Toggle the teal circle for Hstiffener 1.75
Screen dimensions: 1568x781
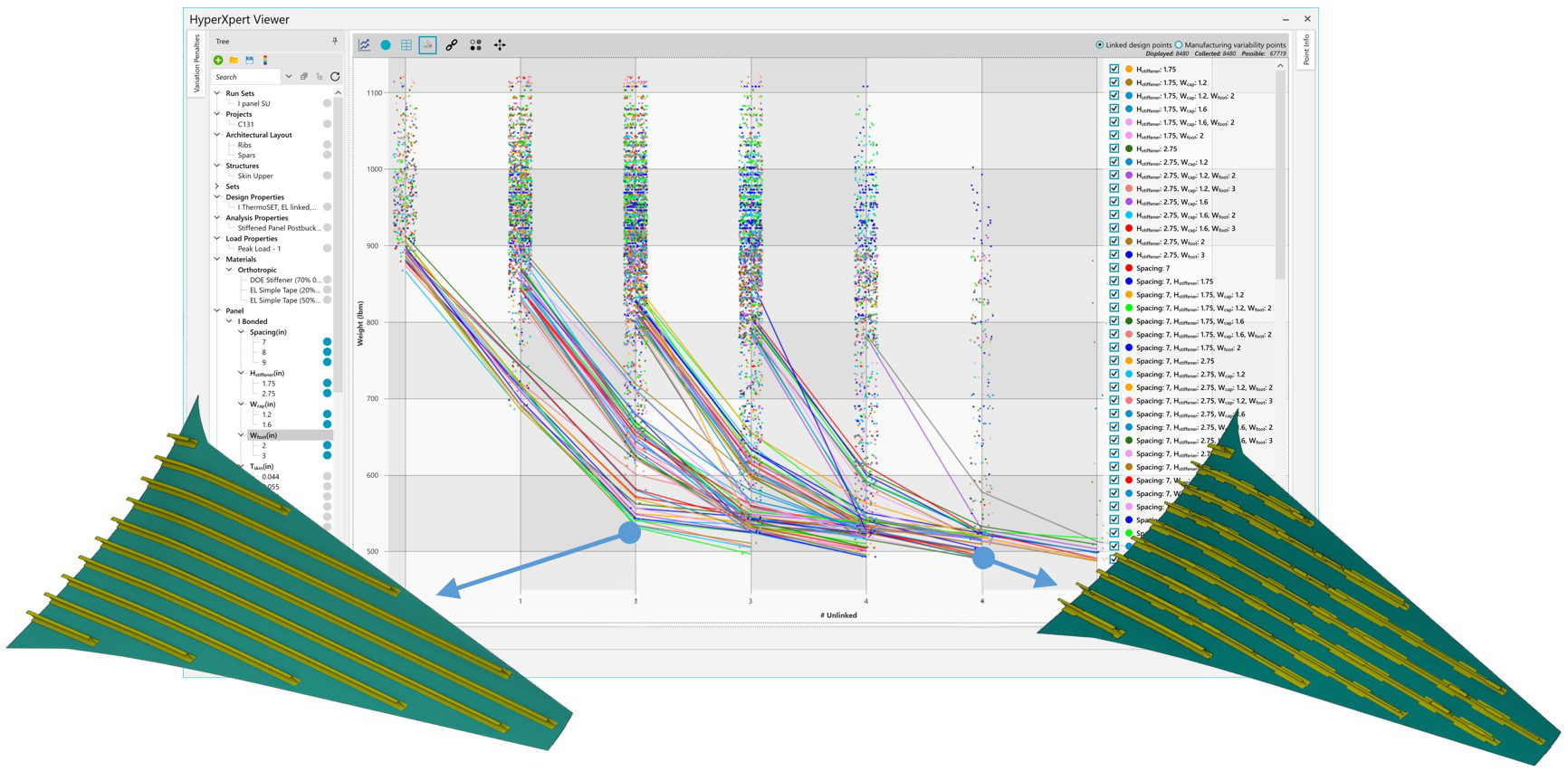pos(327,384)
